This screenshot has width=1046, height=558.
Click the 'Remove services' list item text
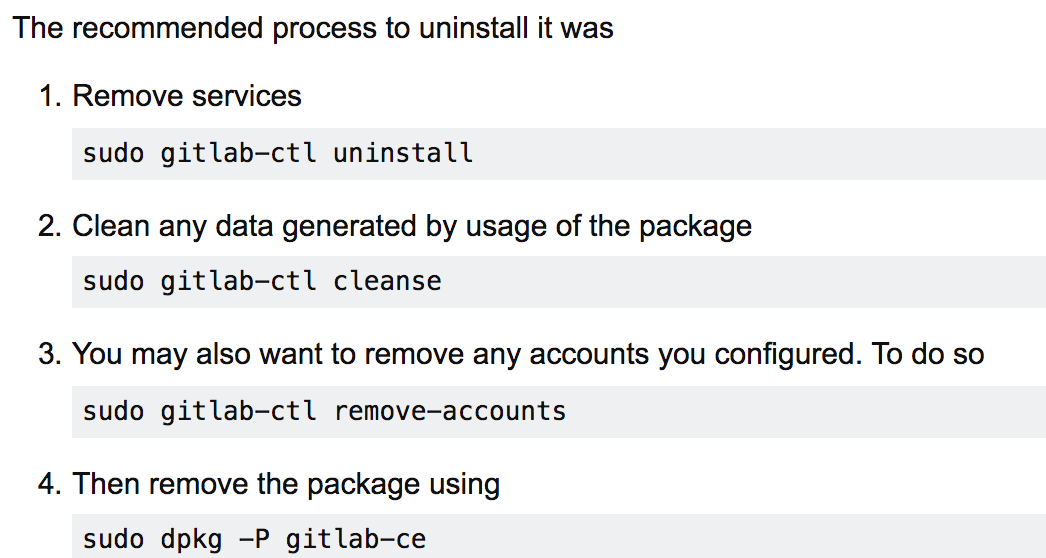(x=187, y=96)
